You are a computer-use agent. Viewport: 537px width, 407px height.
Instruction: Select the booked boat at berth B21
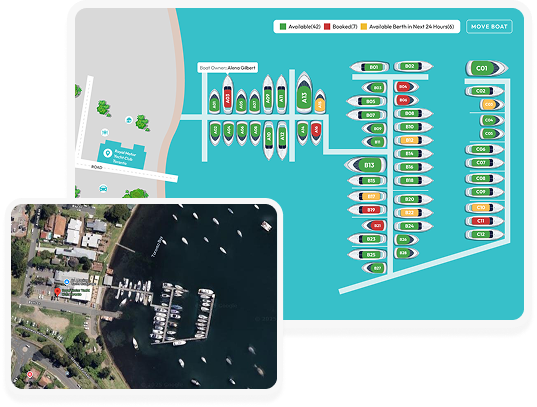click(374, 225)
